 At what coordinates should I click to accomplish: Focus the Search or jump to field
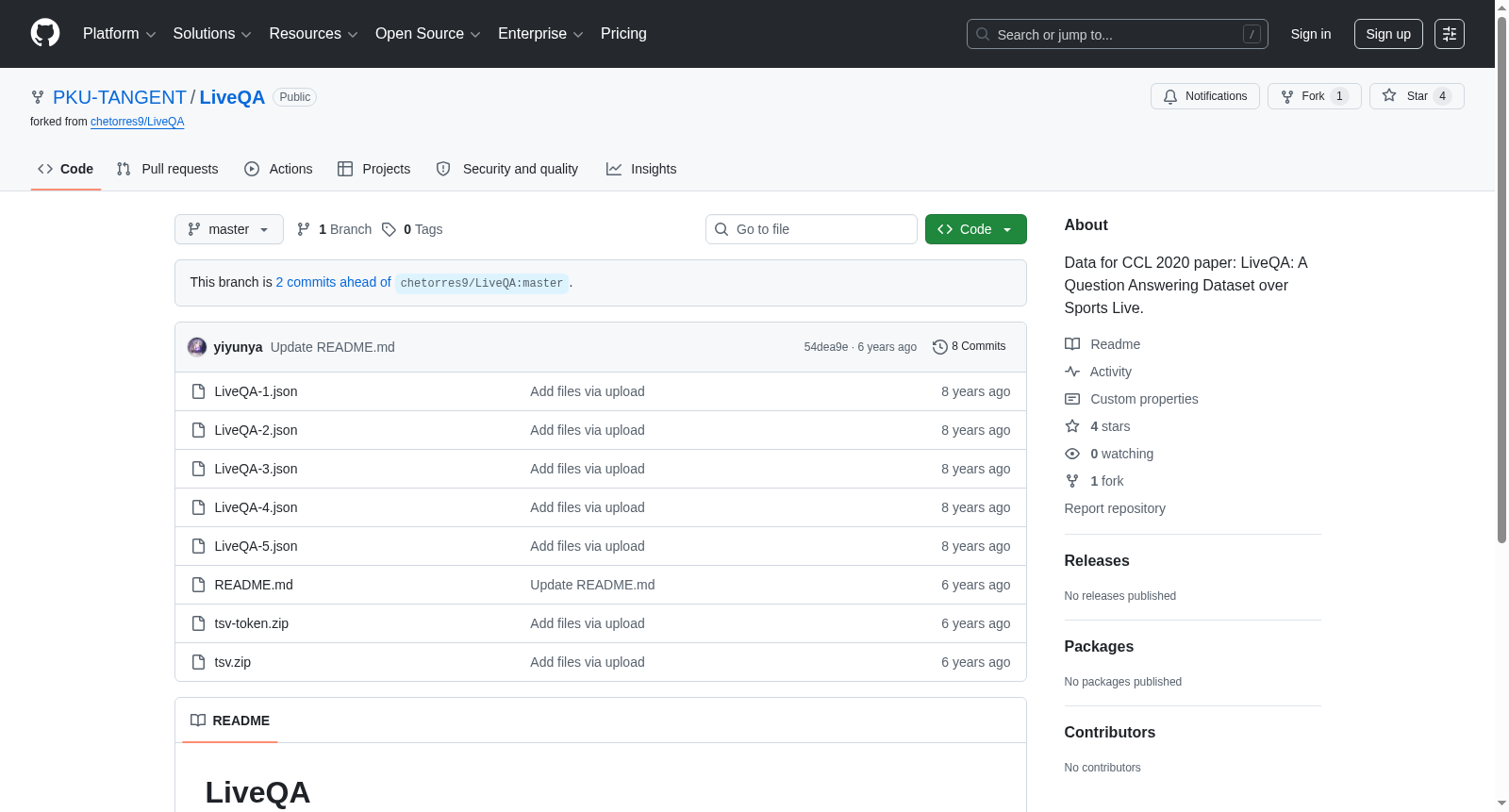1118,34
